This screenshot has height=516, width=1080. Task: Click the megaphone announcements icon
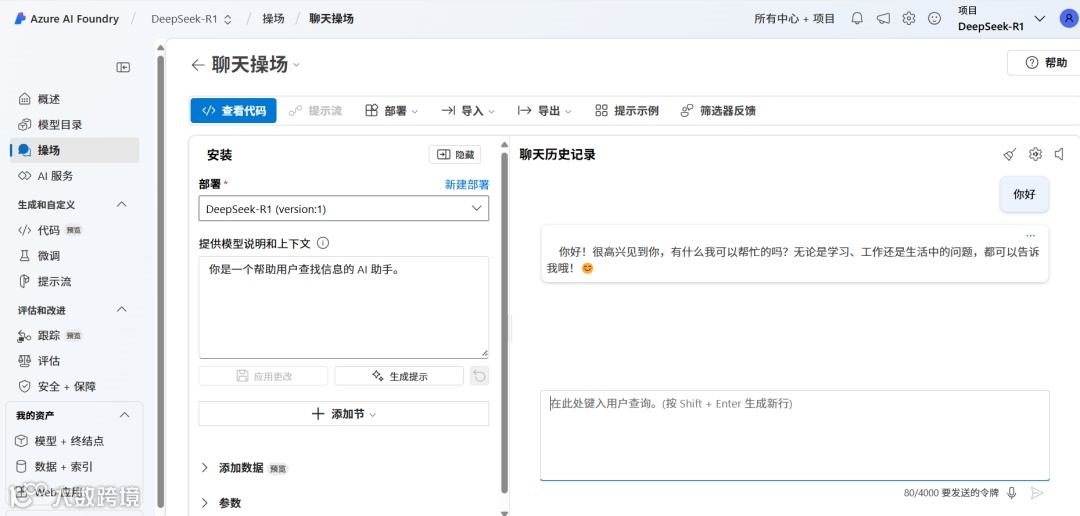click(x=883, y=19)
